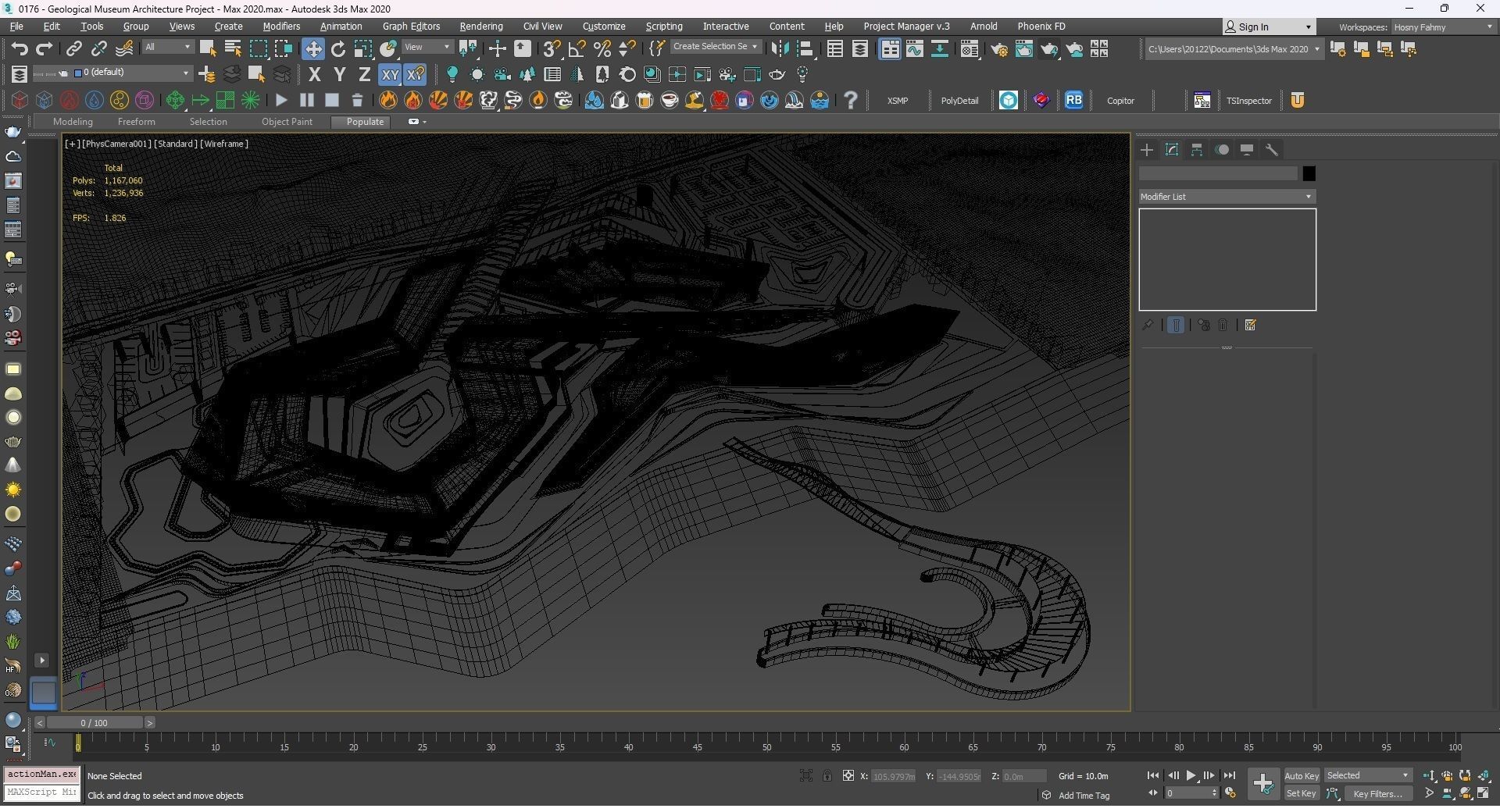
Task: Expand the Modifier List dropdown
Action: (x=1227, y=197)
